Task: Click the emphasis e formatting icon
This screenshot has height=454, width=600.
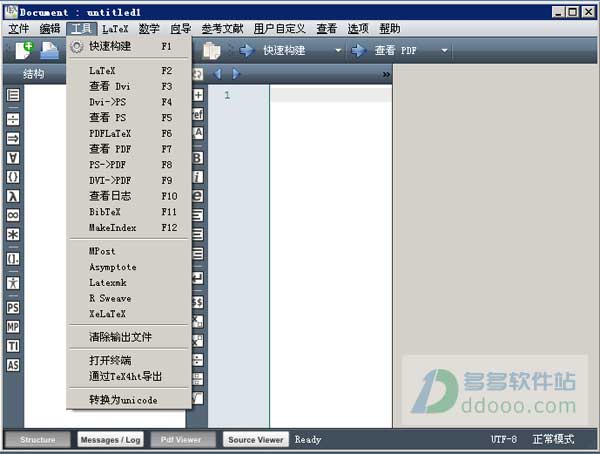Action: click(197, 196)
